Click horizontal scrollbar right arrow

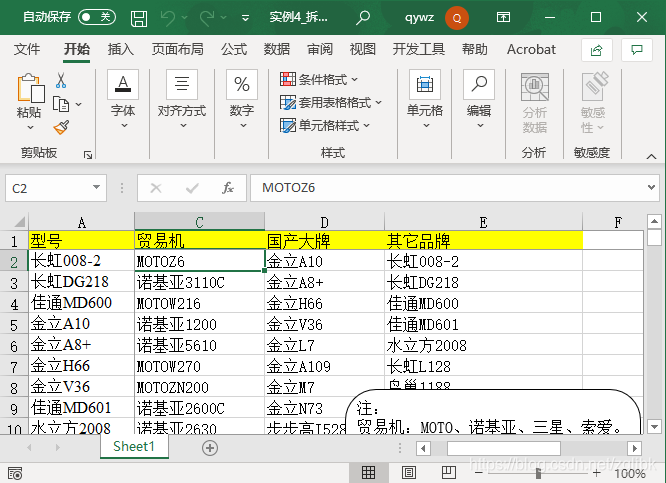tap(635, 448)
